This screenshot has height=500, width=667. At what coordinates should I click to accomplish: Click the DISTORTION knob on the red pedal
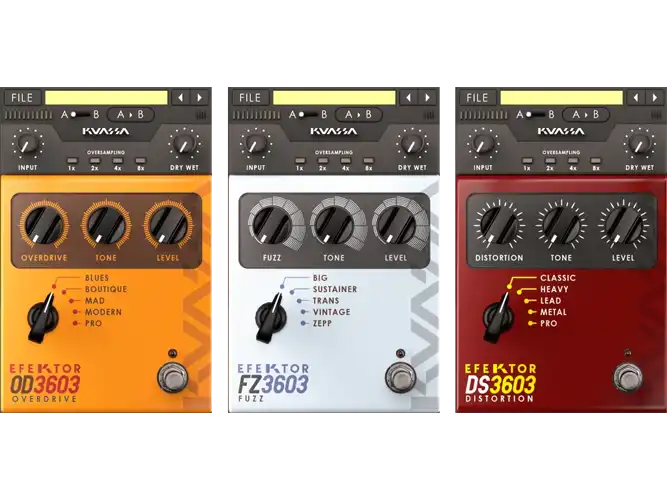pos(499,224)
